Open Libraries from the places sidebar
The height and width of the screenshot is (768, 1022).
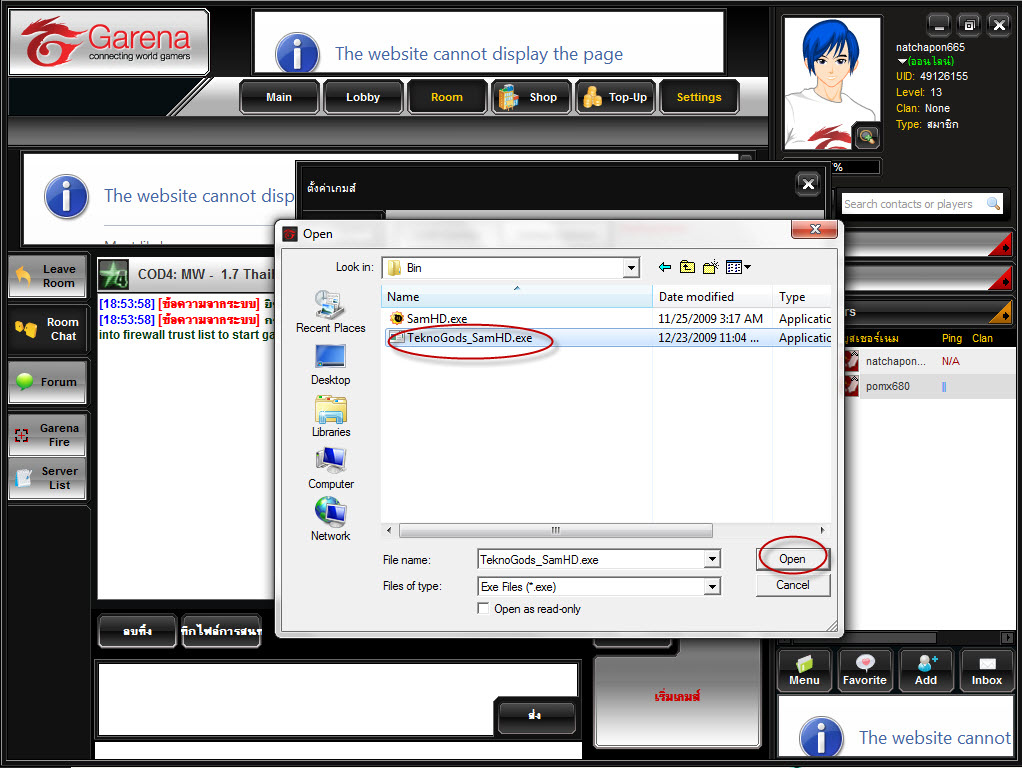point(330,417)
